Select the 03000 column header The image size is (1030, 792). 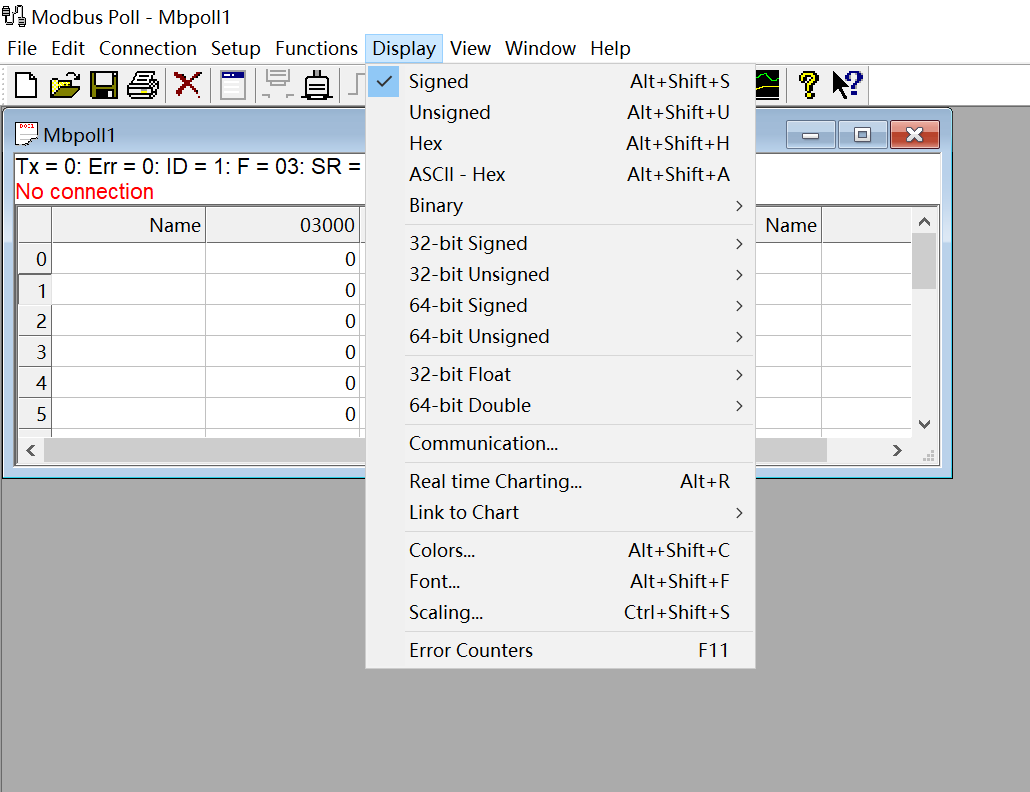click(282, 225)
